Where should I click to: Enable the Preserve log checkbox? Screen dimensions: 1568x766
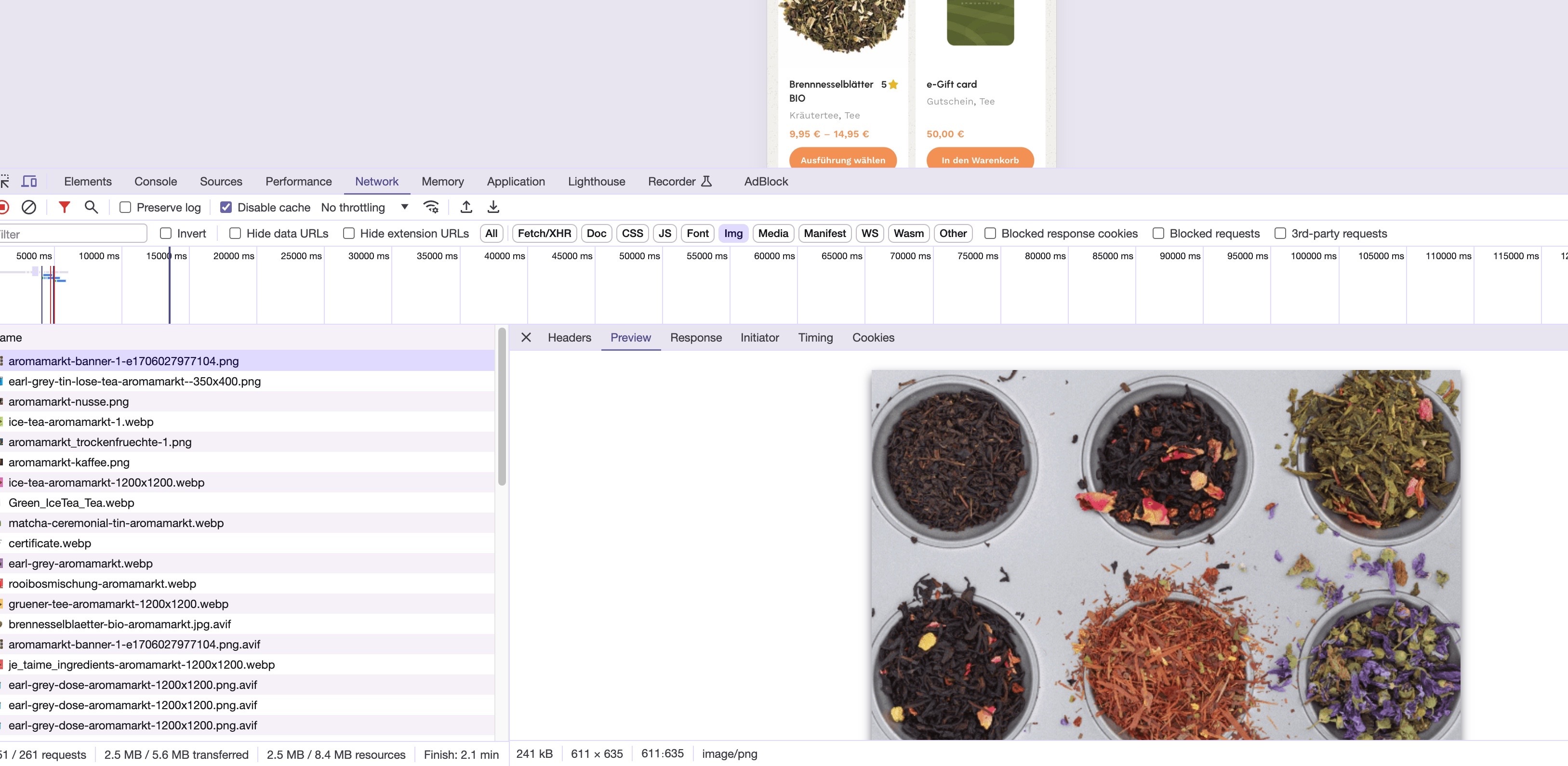click(125, 208)
